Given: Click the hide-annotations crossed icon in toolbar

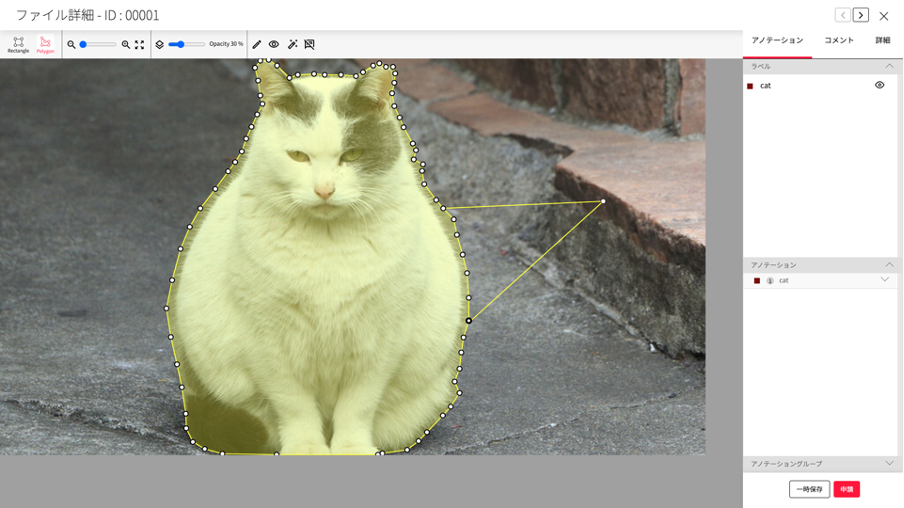Looking at the screenshot, I should point(309,45).
